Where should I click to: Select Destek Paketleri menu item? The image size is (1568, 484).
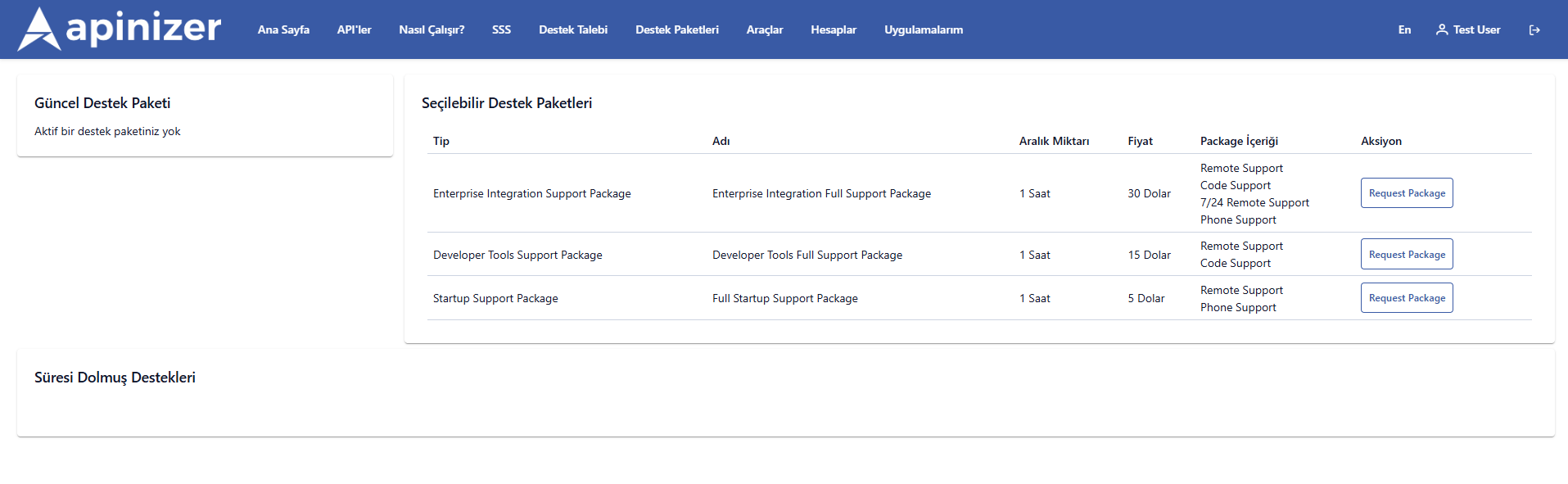[677, 29]
